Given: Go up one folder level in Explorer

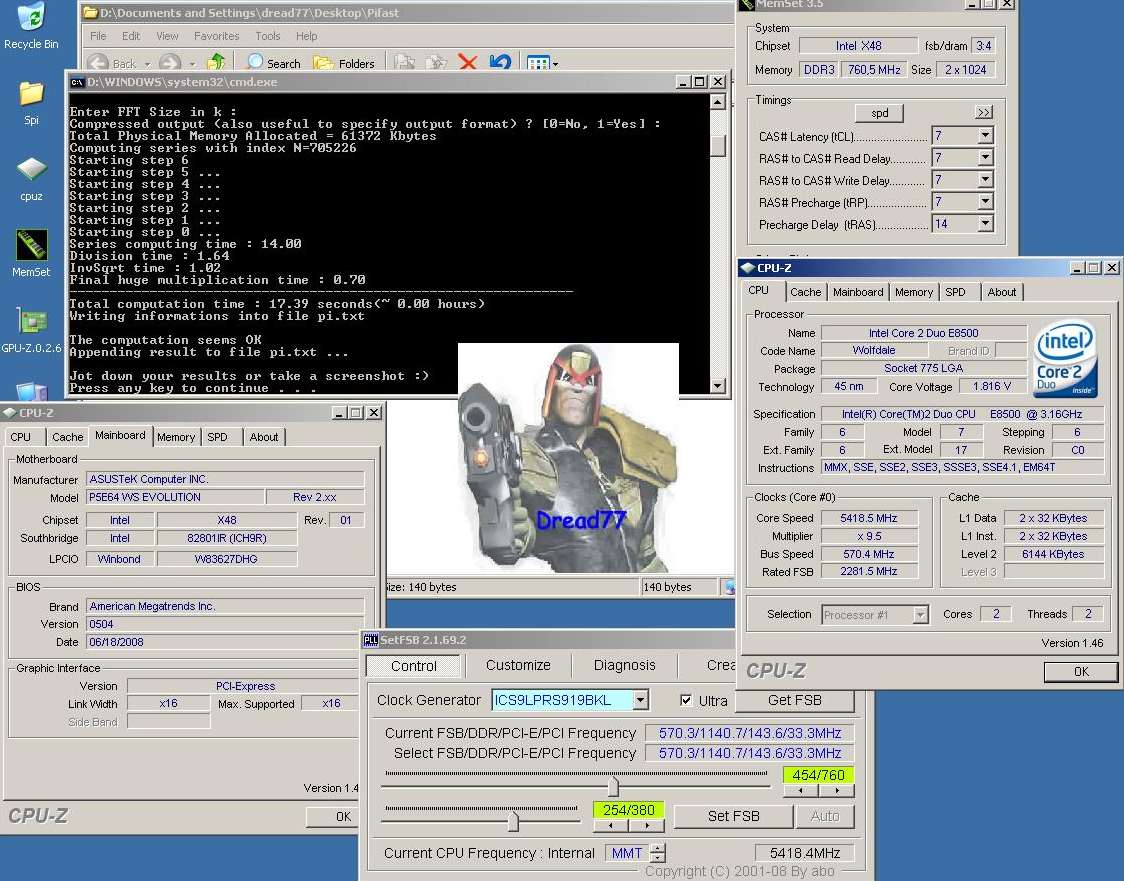Looking at the screenshot, I should click(216, 63).
